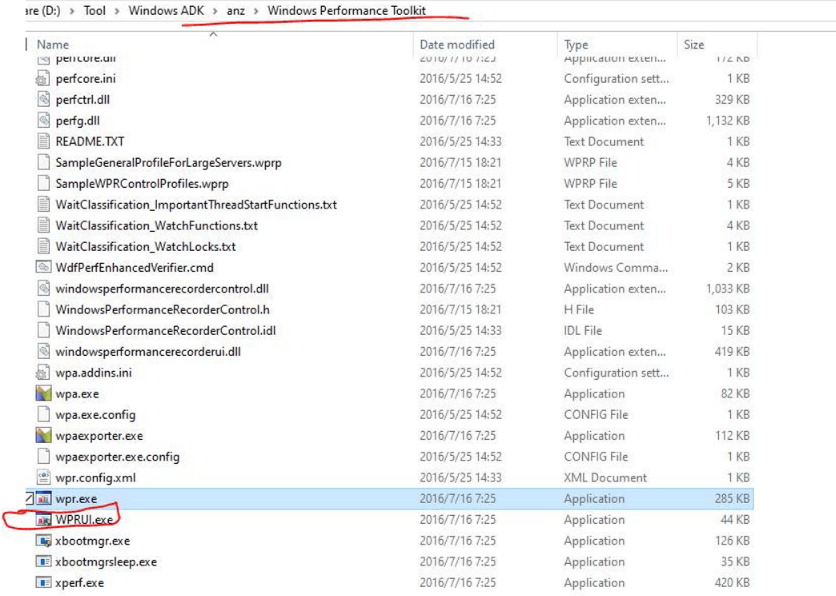The image size is (836, 596).
Task: Select the README.TXT file name
Action: click(90, 142)
